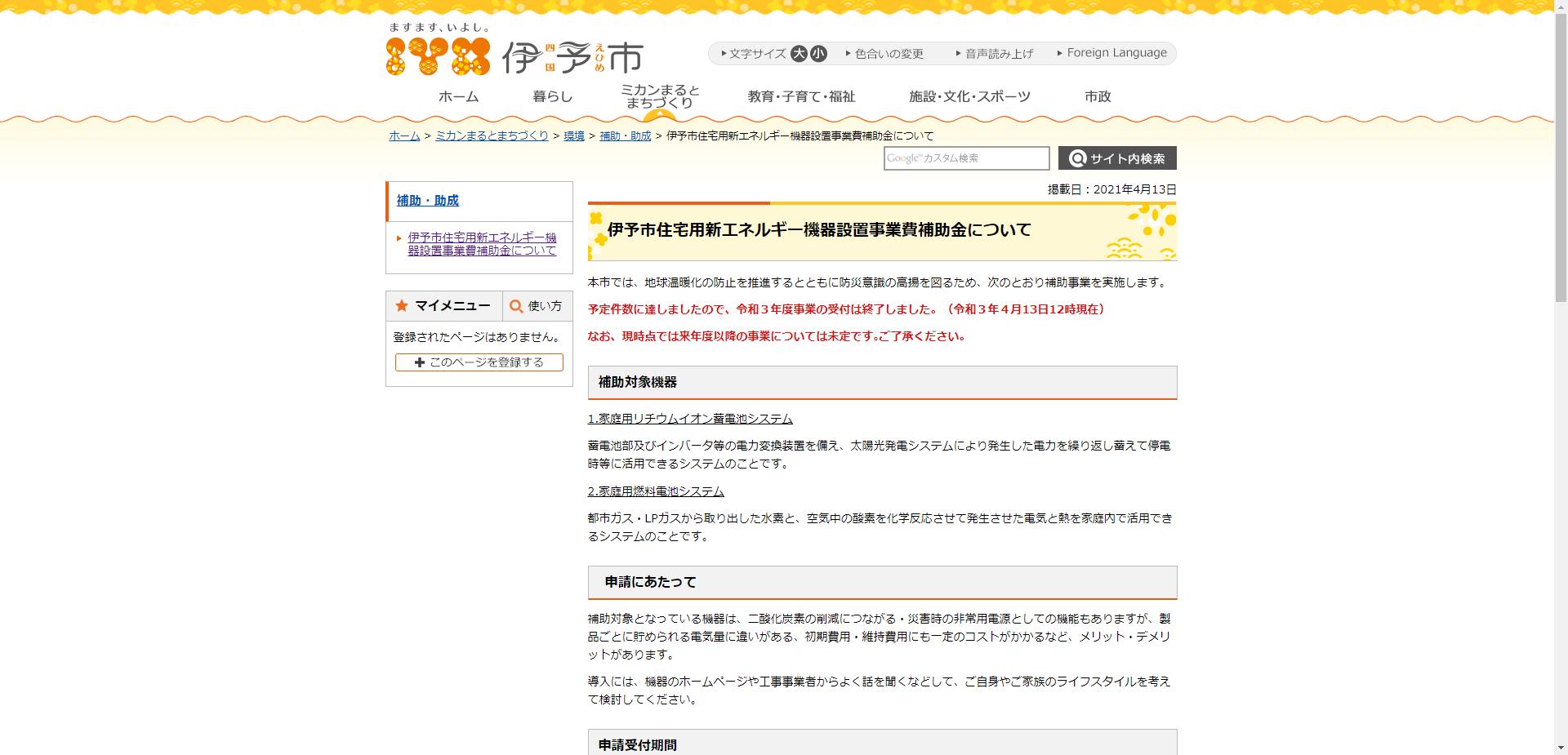Expand the 補助・助成 sidebar section
The image size is (1568, 755).
pos(426,200)
